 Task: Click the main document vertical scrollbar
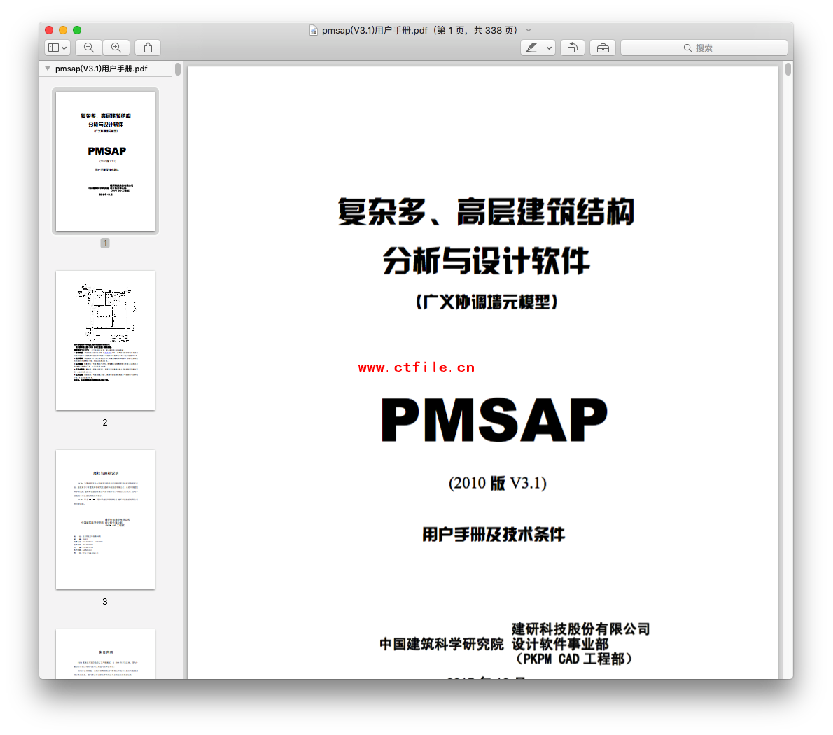(x=787, y=70)
